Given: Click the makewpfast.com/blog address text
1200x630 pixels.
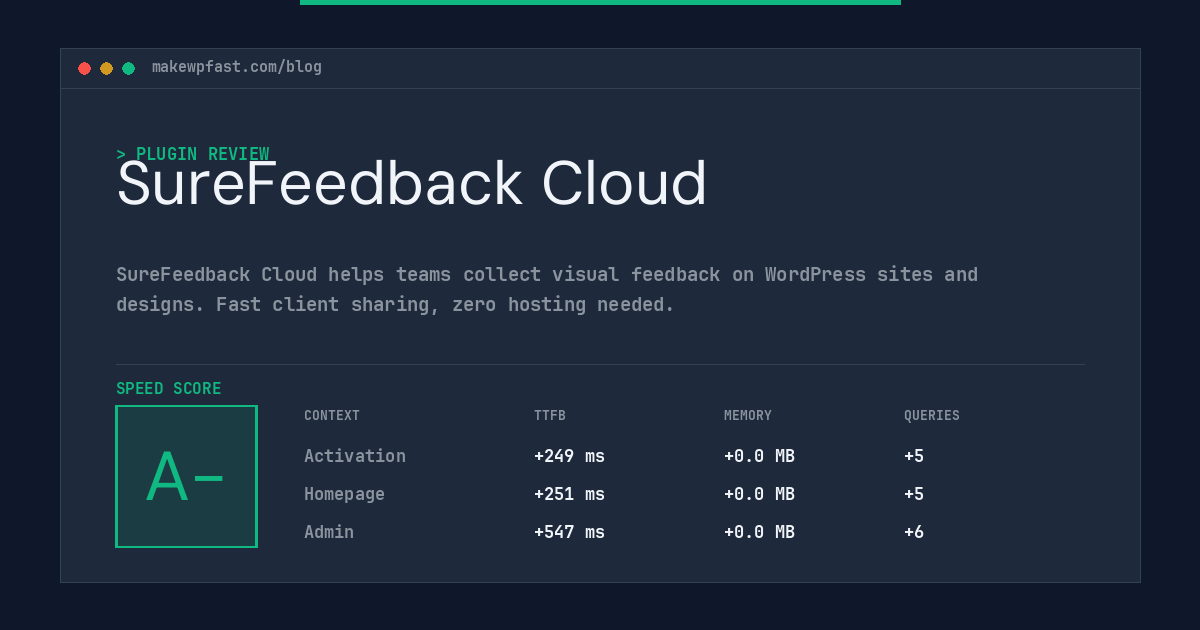Looking at the screenshot, I should [237, 67].
